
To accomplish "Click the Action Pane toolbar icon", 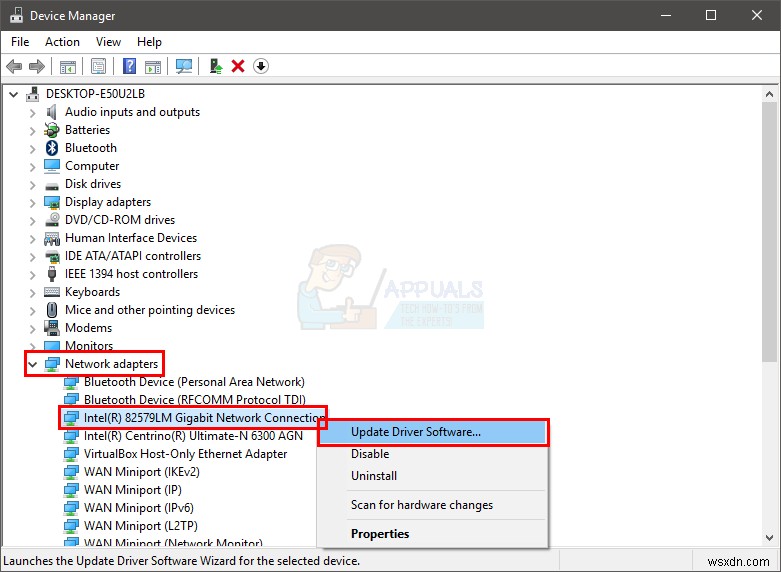I will [153, 66].
